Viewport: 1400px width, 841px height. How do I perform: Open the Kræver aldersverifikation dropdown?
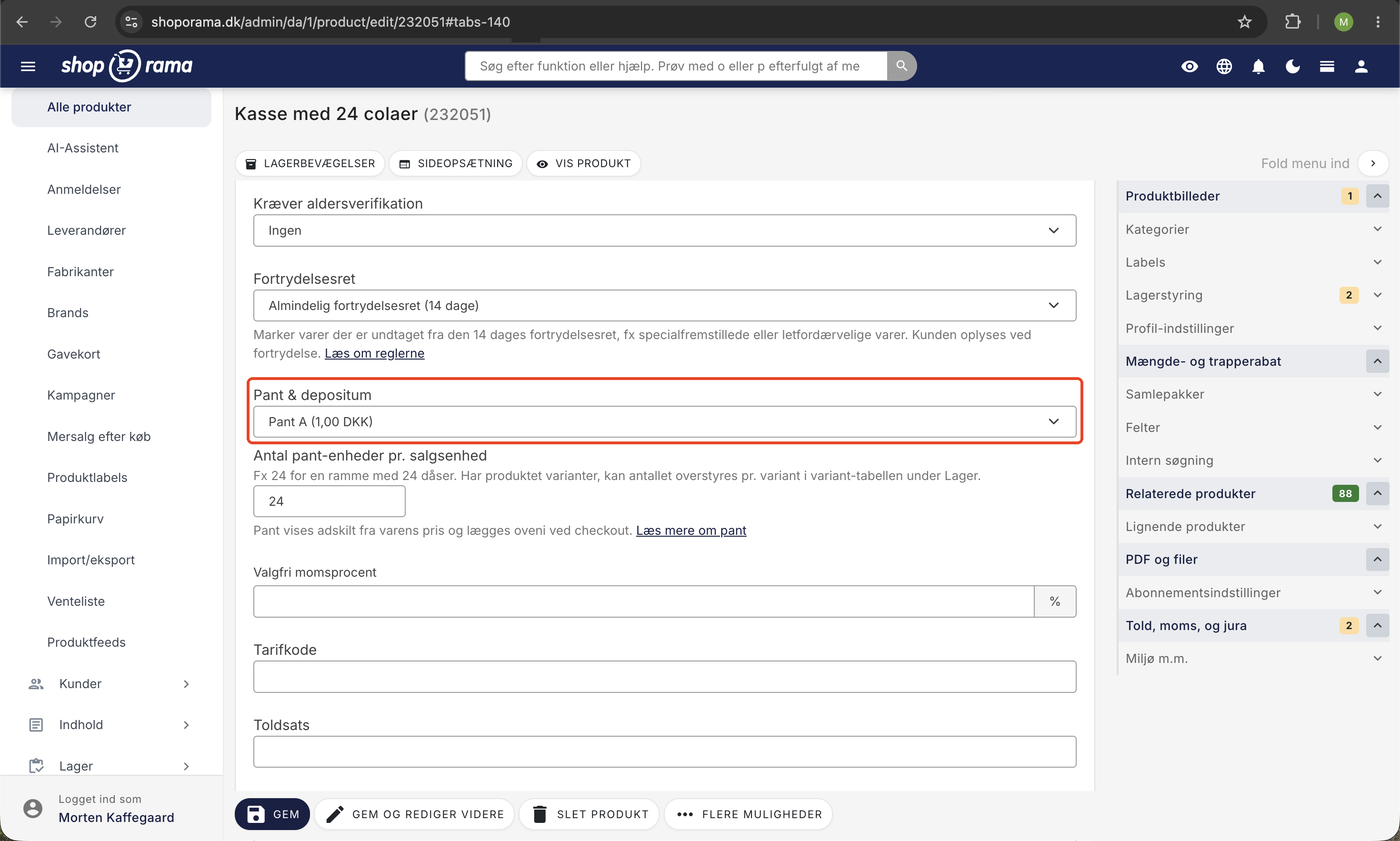[x=664, y=230]
